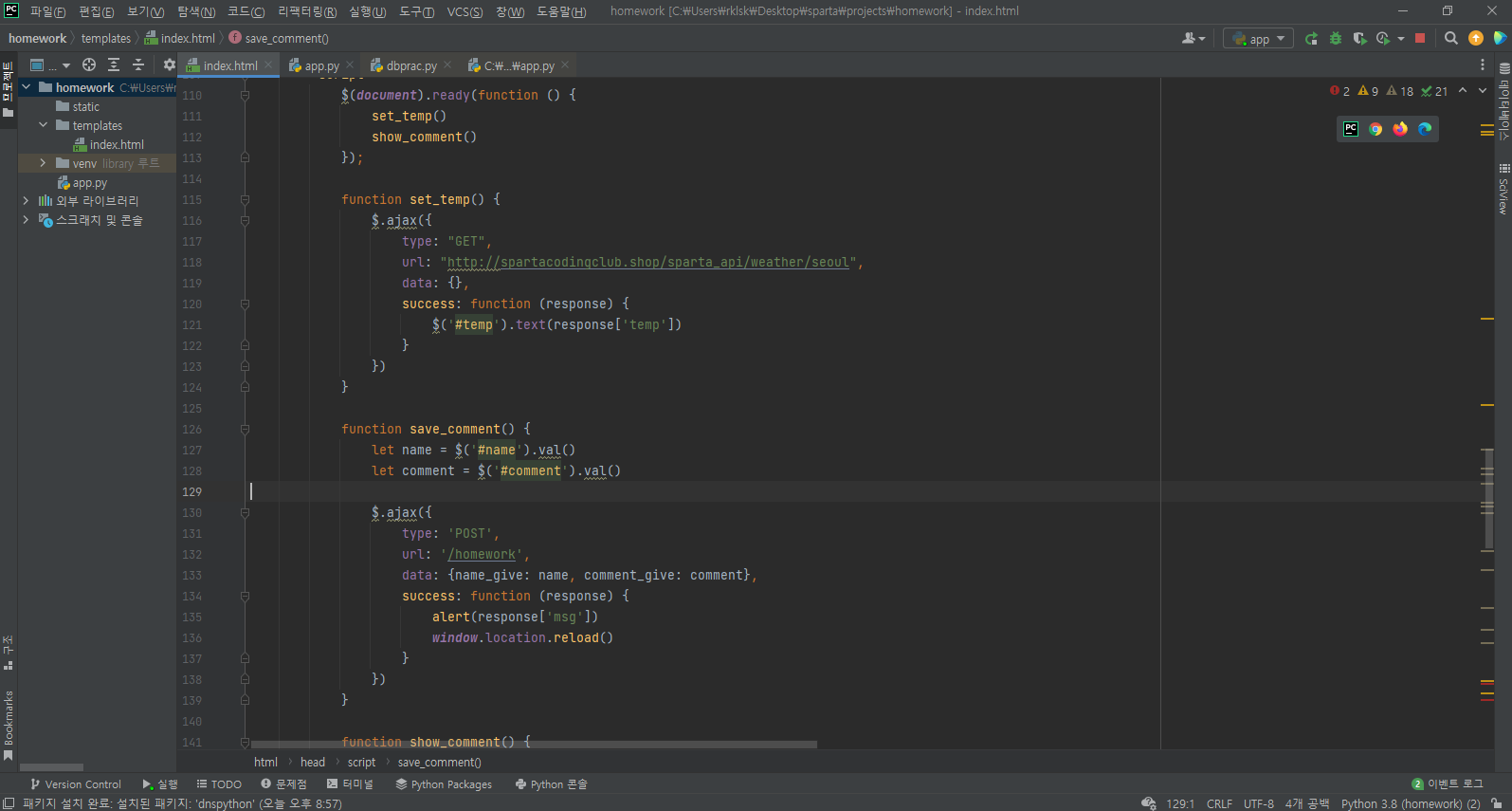The width and height of the screenshot is (1512, 811).
Task: Go to previous highlighted error
Action: click(1463, 91)
